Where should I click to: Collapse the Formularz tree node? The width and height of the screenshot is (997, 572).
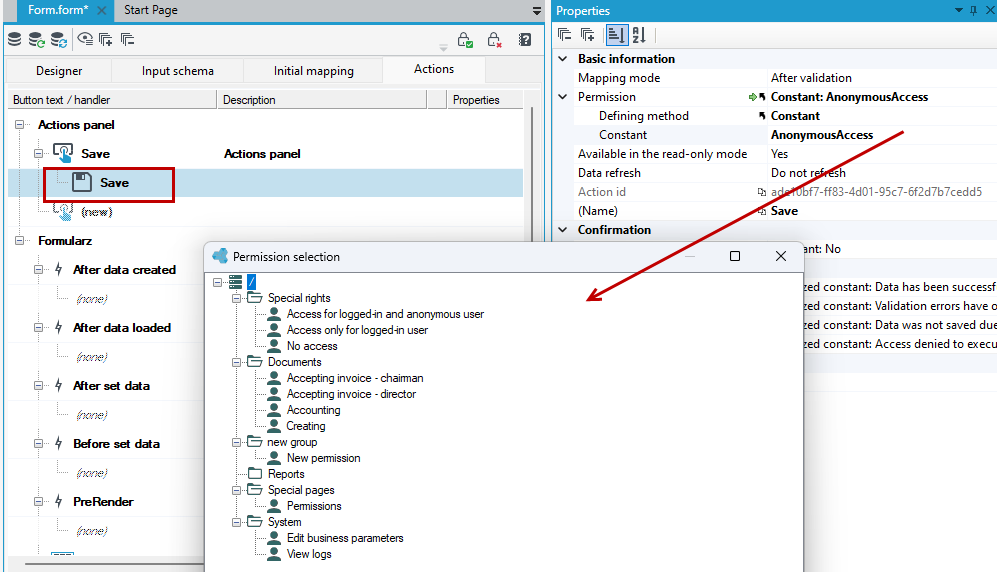20,241
